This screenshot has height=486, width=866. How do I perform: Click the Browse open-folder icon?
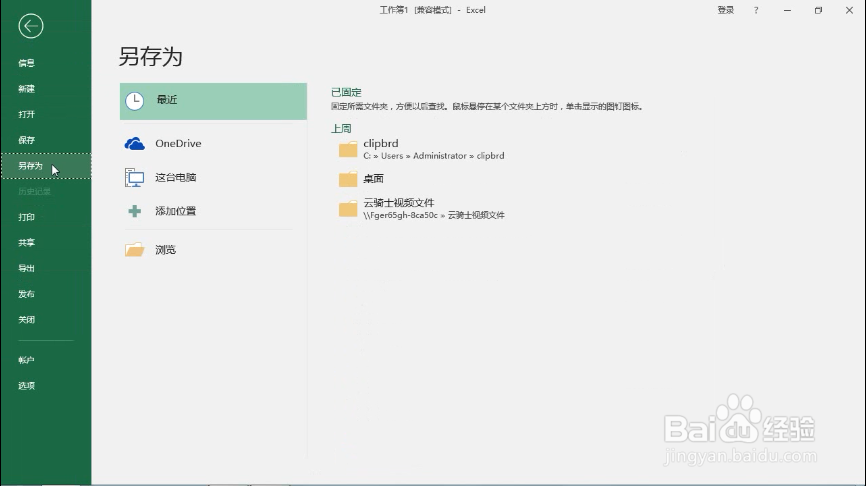pyautogui.click(x=134, y=250)
